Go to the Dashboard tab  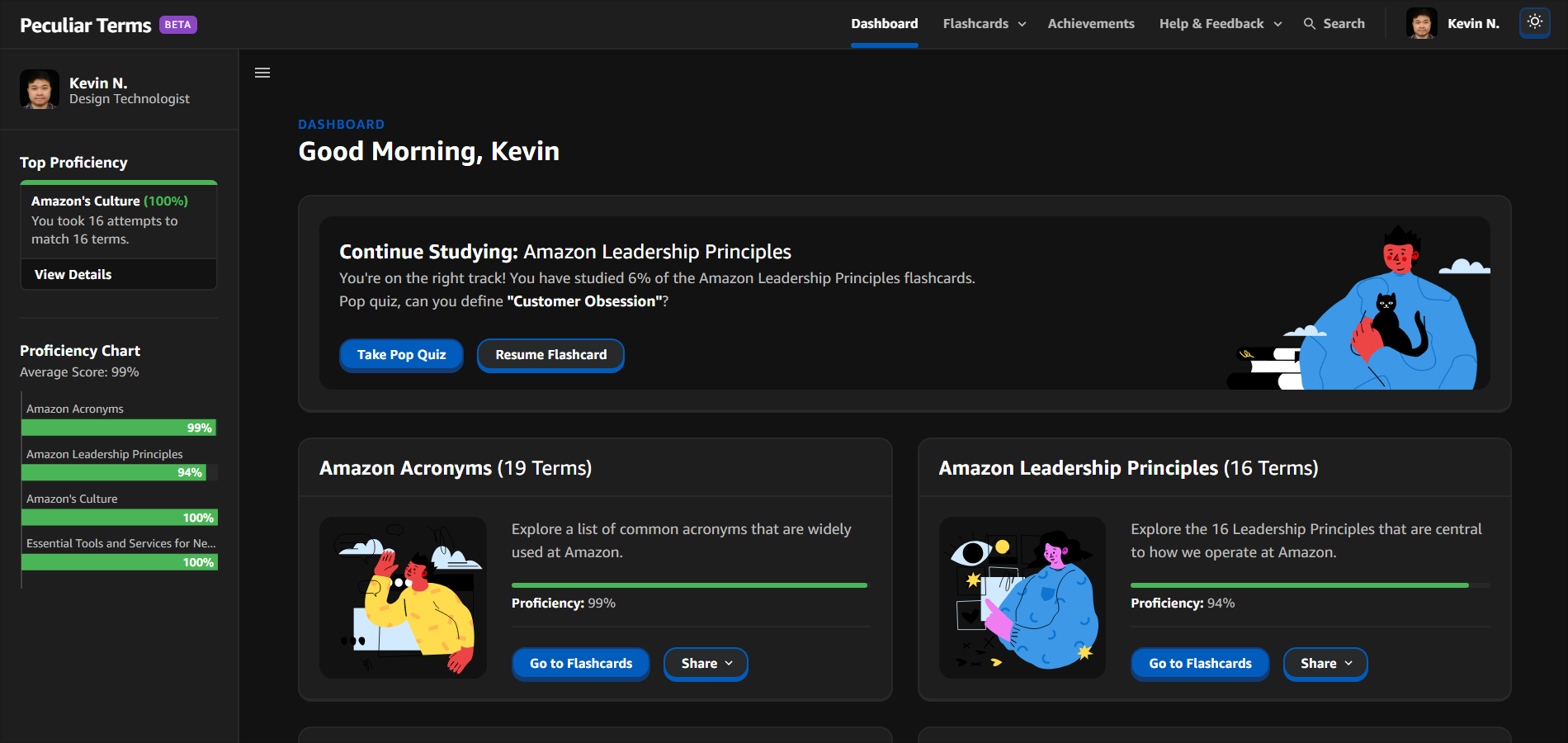(885, 24)
